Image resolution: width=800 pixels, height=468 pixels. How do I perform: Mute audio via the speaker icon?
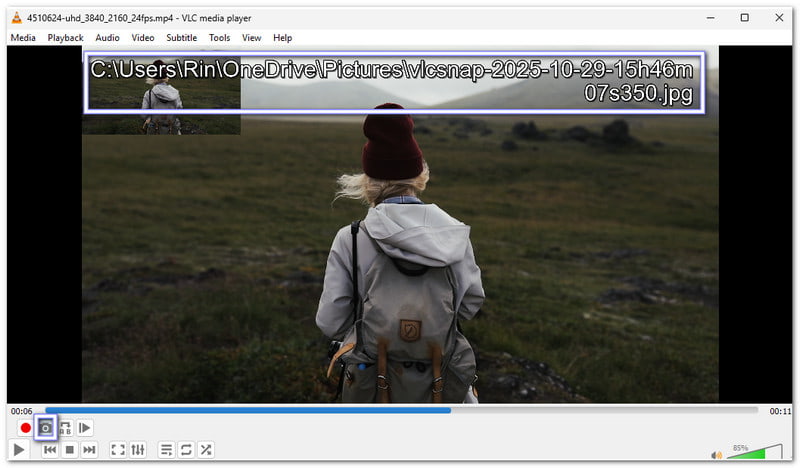(716, 455)
